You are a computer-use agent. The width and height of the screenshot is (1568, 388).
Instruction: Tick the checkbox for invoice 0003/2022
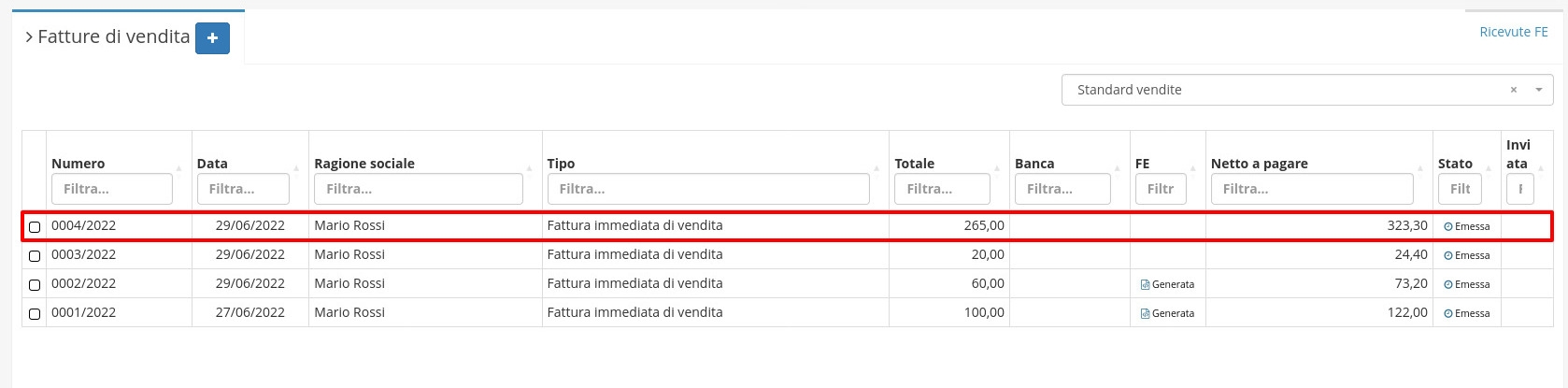coord(35,256)
